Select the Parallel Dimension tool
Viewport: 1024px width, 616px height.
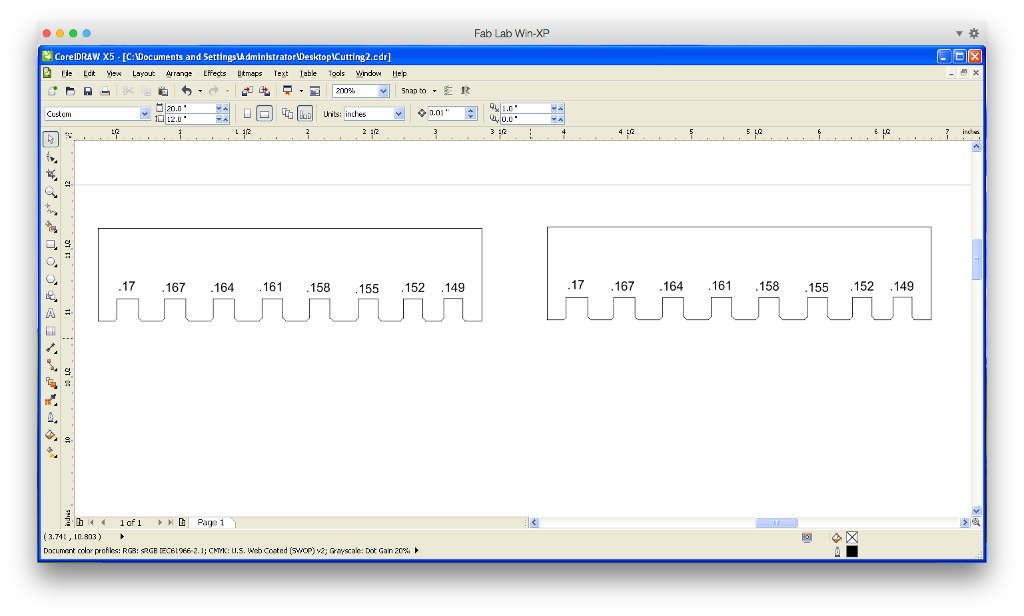[x=51, y=349]
